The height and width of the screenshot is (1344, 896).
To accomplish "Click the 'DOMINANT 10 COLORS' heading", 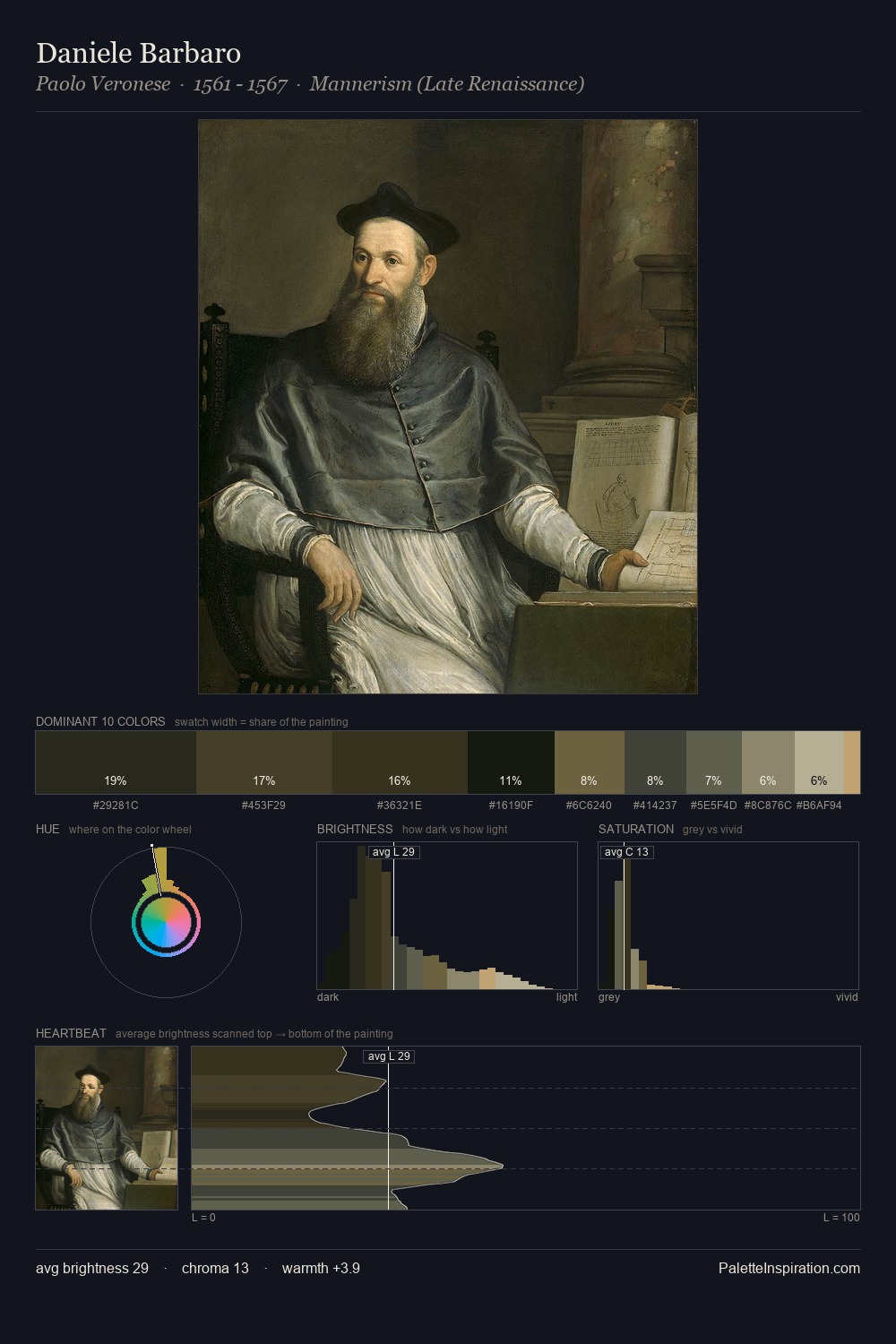I will coord(100,721).
